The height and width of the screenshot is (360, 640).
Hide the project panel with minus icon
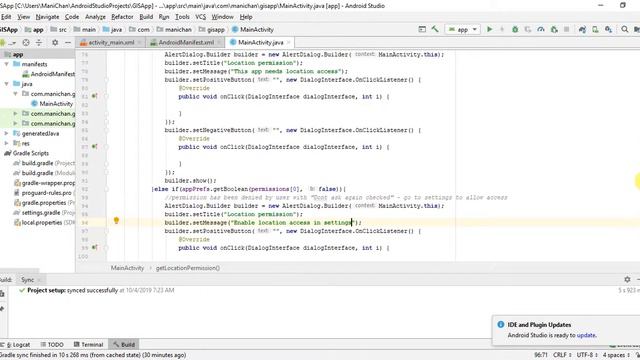pos(68,42)
